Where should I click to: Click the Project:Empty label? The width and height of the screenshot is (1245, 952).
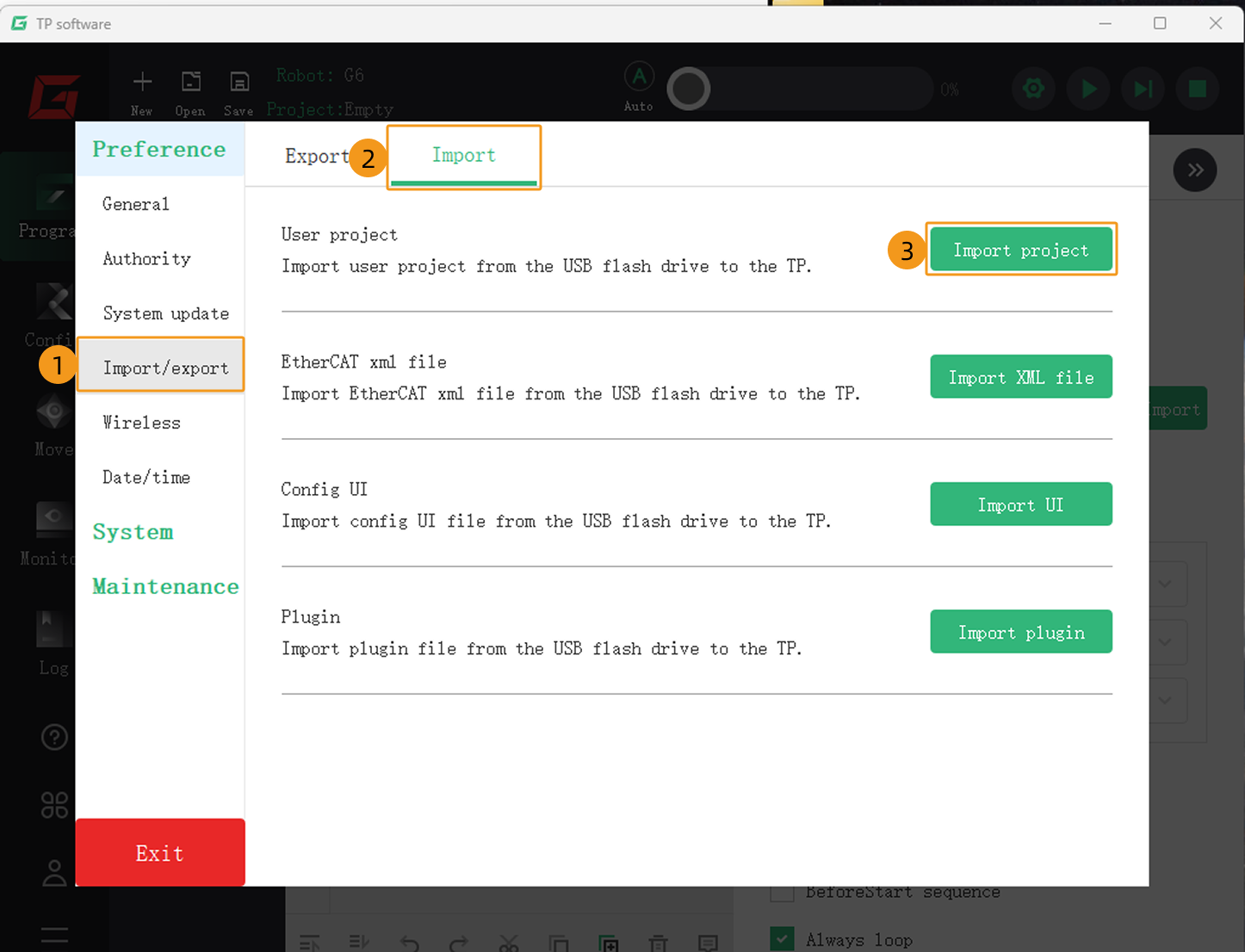point(330,109)
